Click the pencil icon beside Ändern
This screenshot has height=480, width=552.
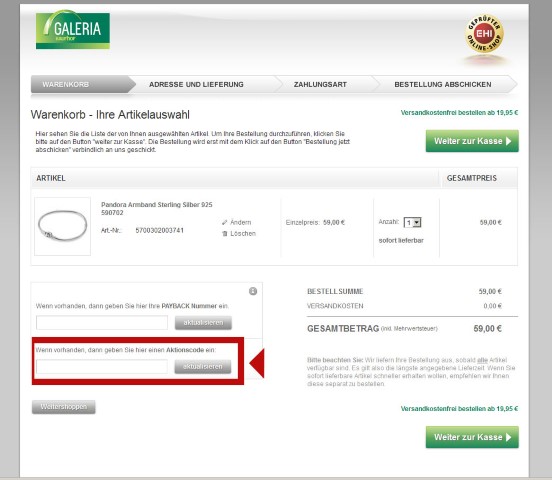pos(225,223)
